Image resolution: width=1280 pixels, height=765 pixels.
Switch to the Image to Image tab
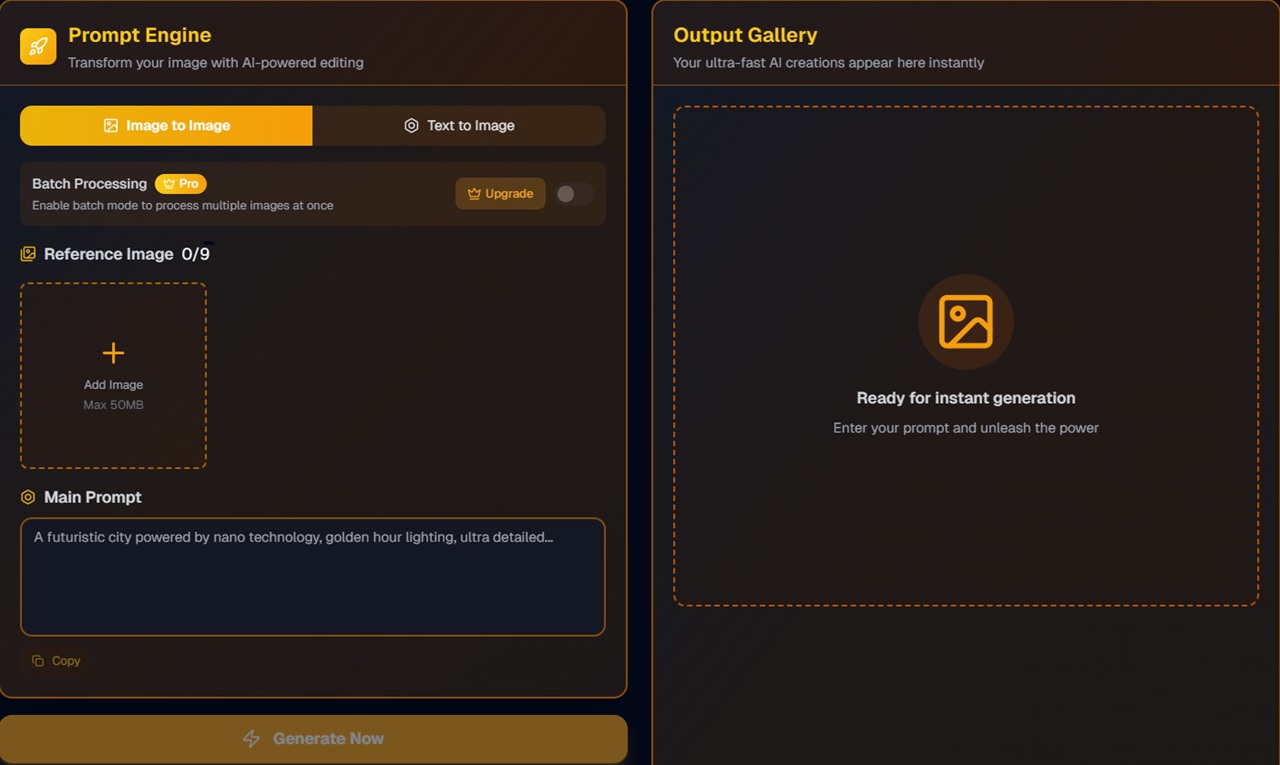point(166,126)
